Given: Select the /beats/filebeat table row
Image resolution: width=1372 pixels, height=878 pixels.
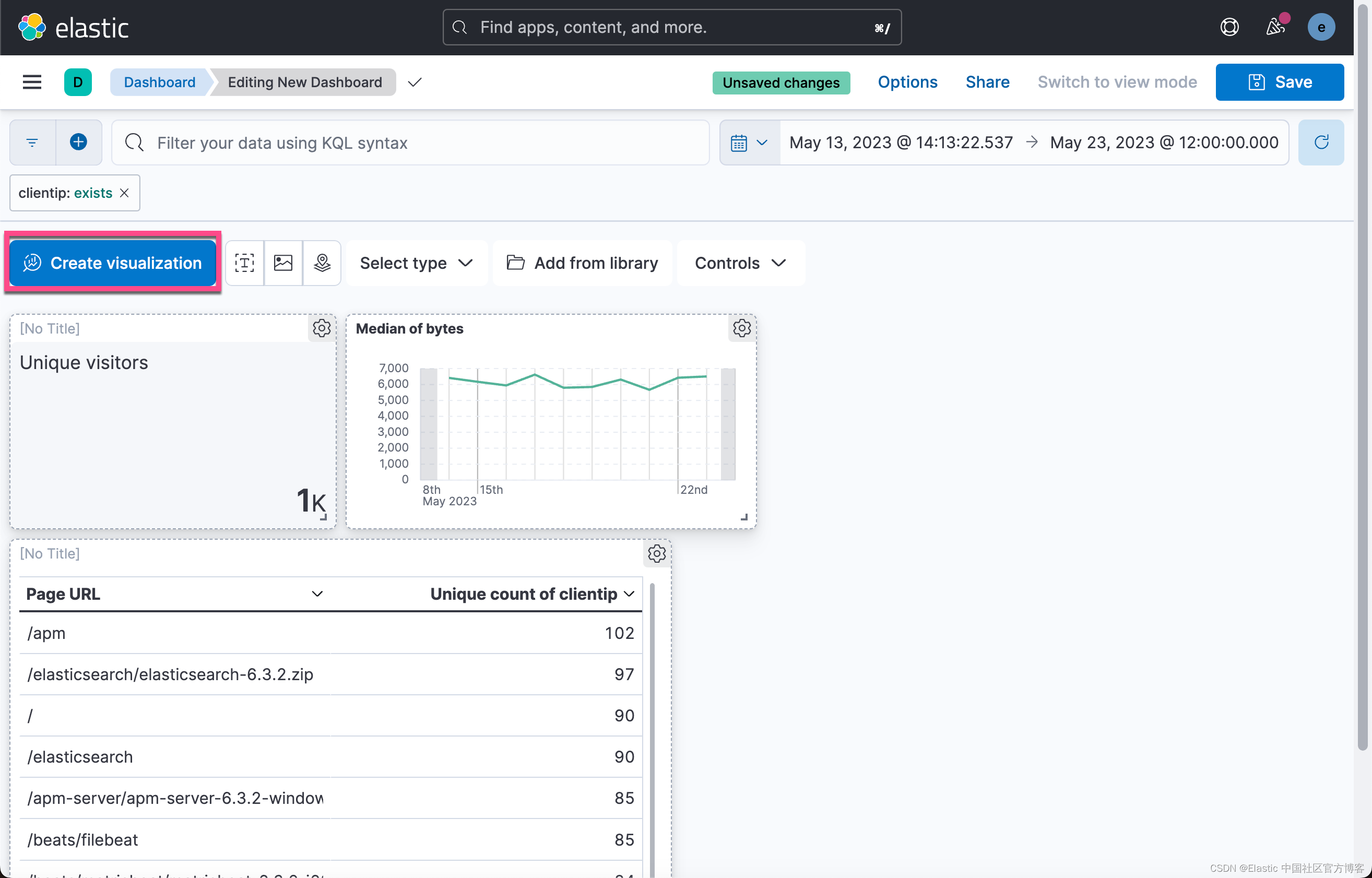Looking at the screenshot, I should (331, 840).
